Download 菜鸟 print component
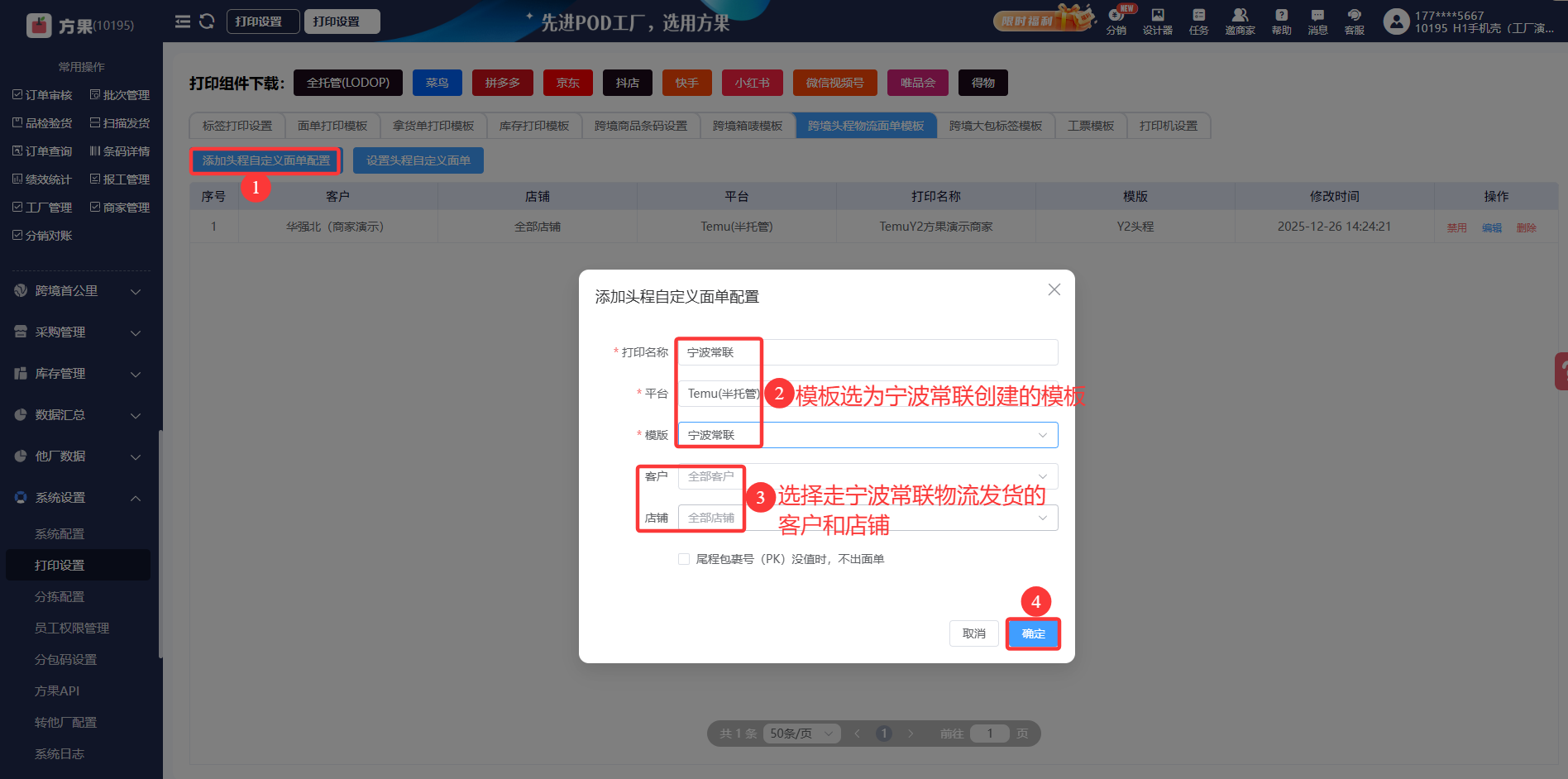 [x=437, y=83]
